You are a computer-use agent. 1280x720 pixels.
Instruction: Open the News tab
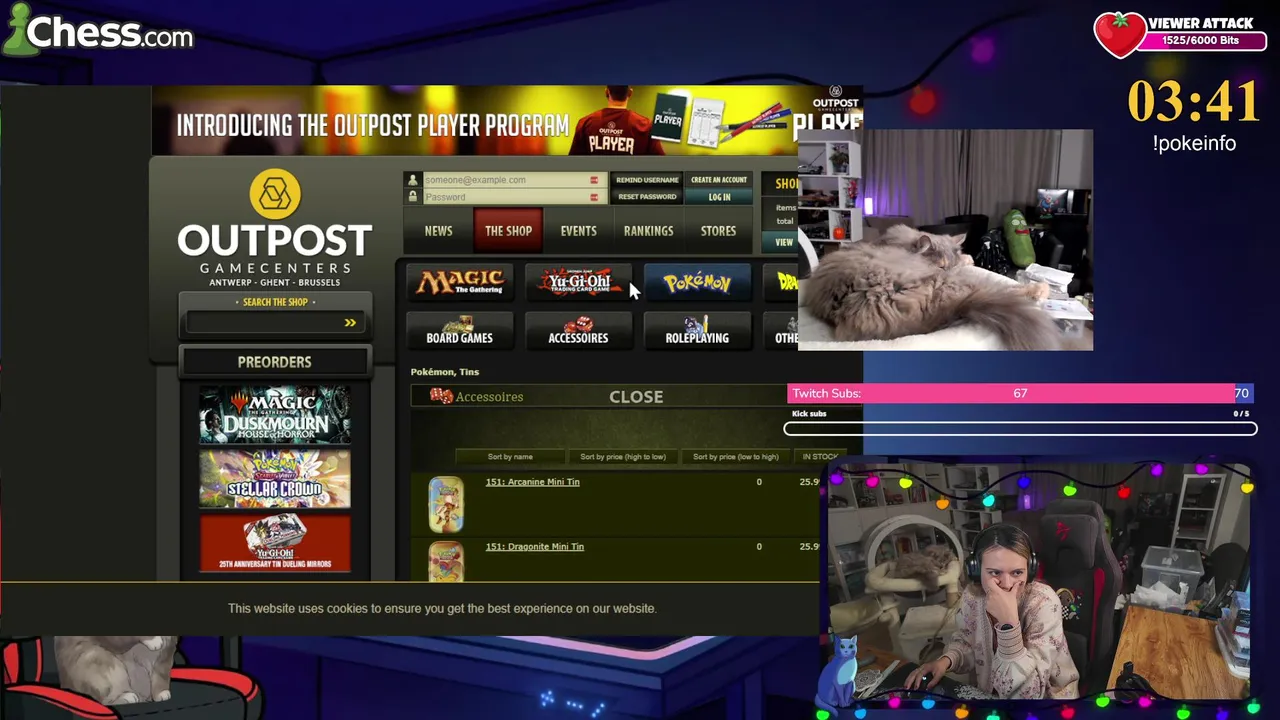pyautogui.click(x=438, y=231)
